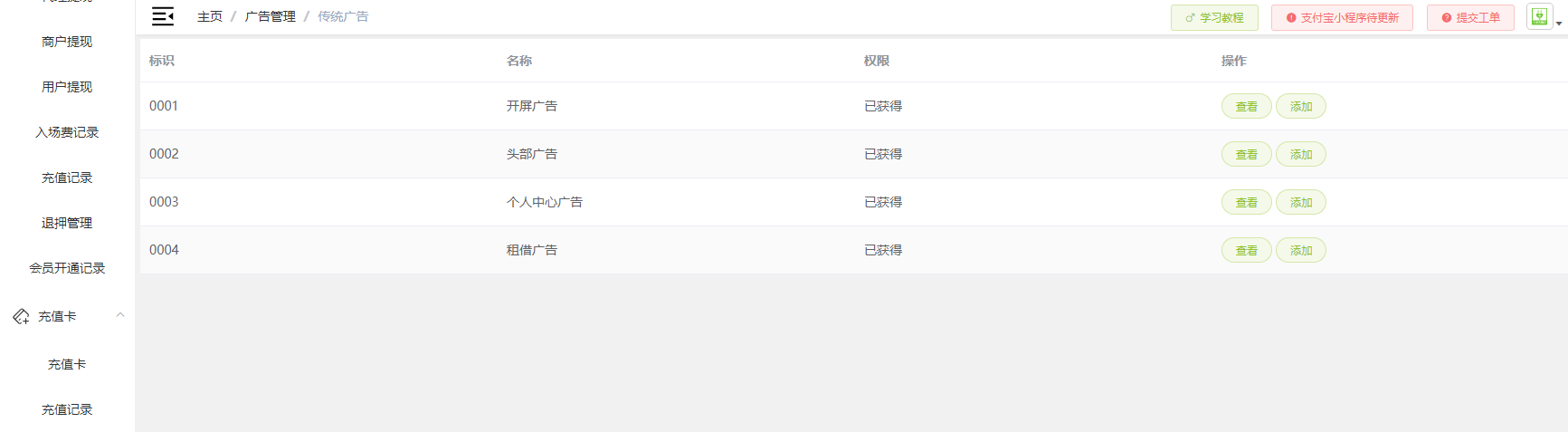
Task: Select the 充值卡 submenu item
Action: pyautogui.click(x=67, y=364)
